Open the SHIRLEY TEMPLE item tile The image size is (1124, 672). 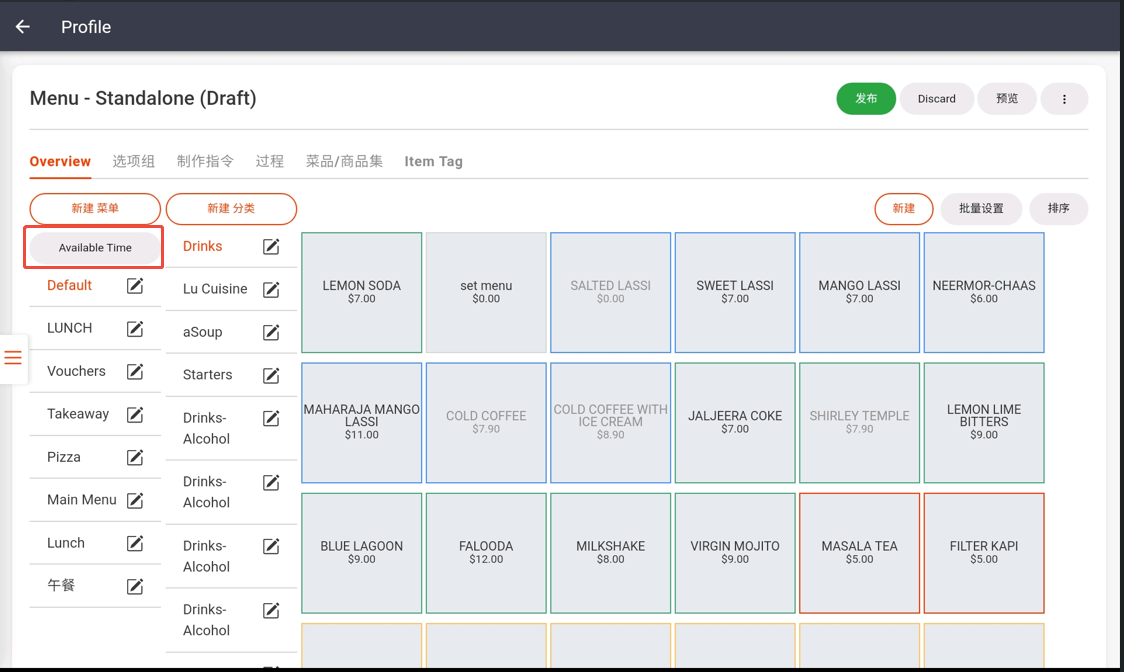[x=859, y=423]
